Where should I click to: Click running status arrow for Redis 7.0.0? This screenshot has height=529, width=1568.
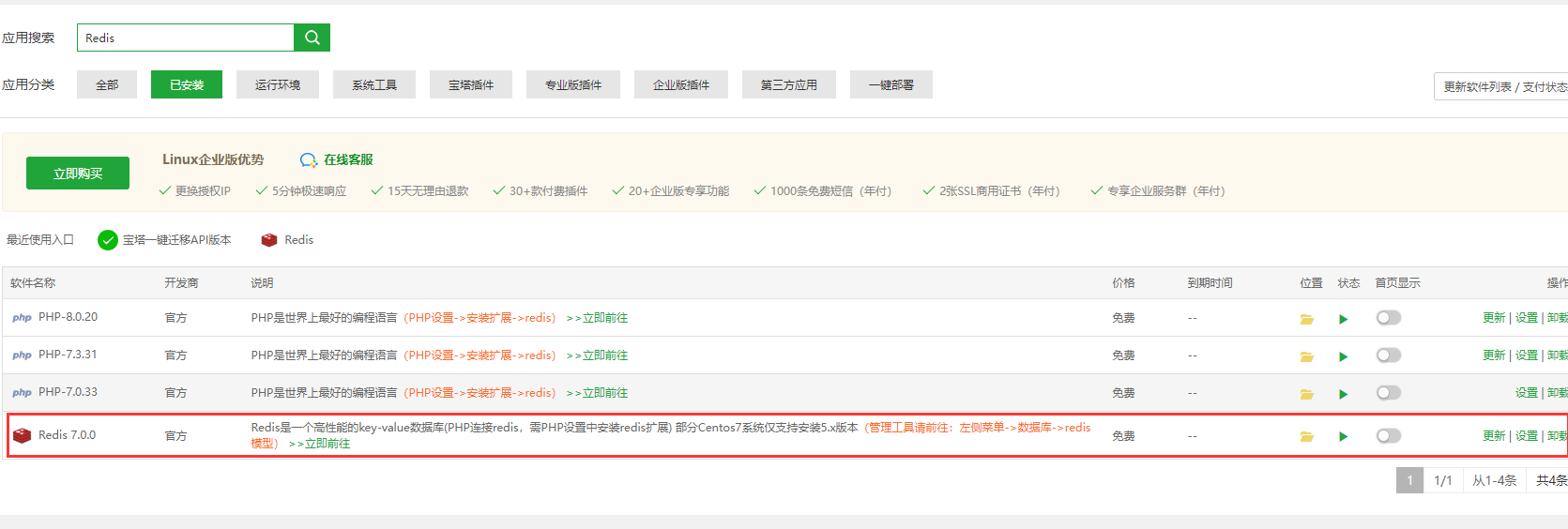point(1343,436)
